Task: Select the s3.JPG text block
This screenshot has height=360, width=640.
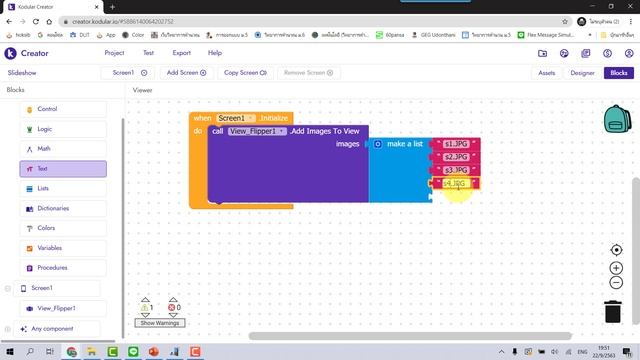Action: tap(456, 170)
